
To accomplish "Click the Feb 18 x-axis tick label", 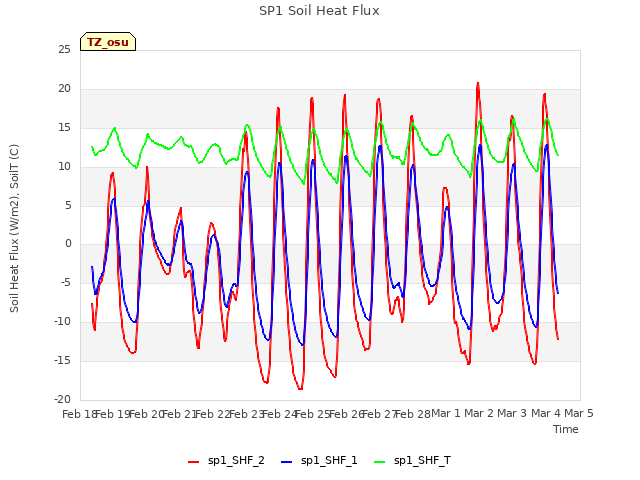I will (79, 414).
